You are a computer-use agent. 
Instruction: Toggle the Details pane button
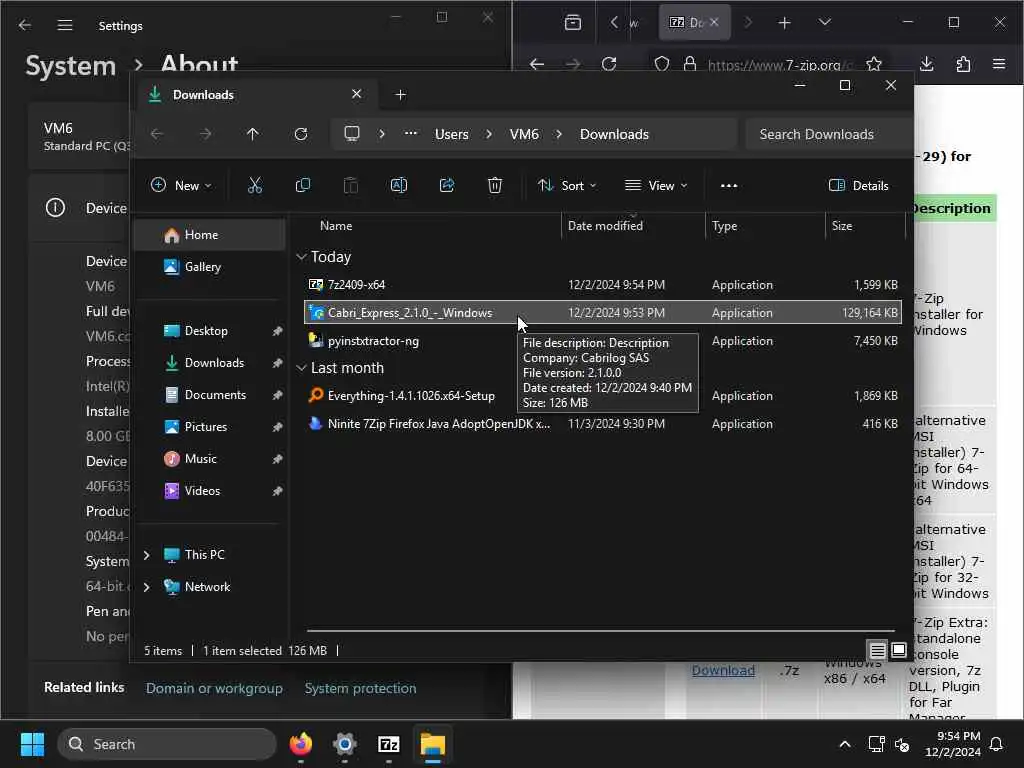[x=858, y=185]
